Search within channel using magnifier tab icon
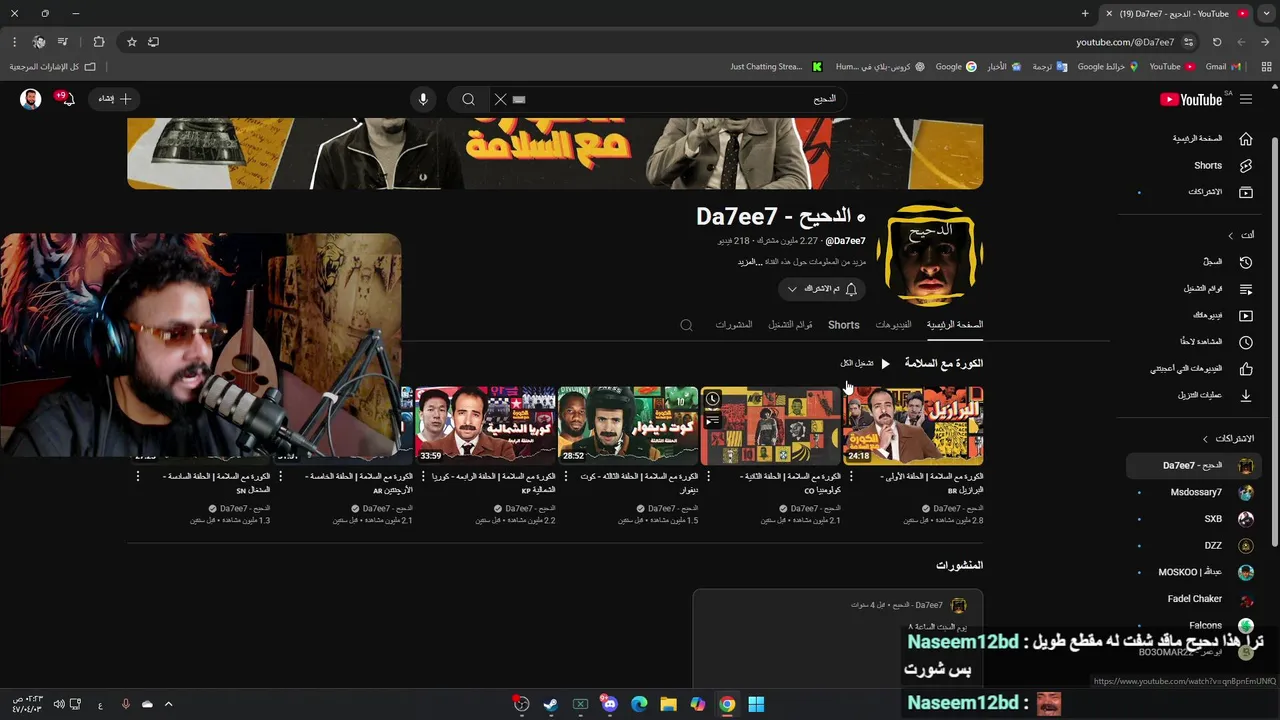The image size is (1280, 720). coord(686,325)
